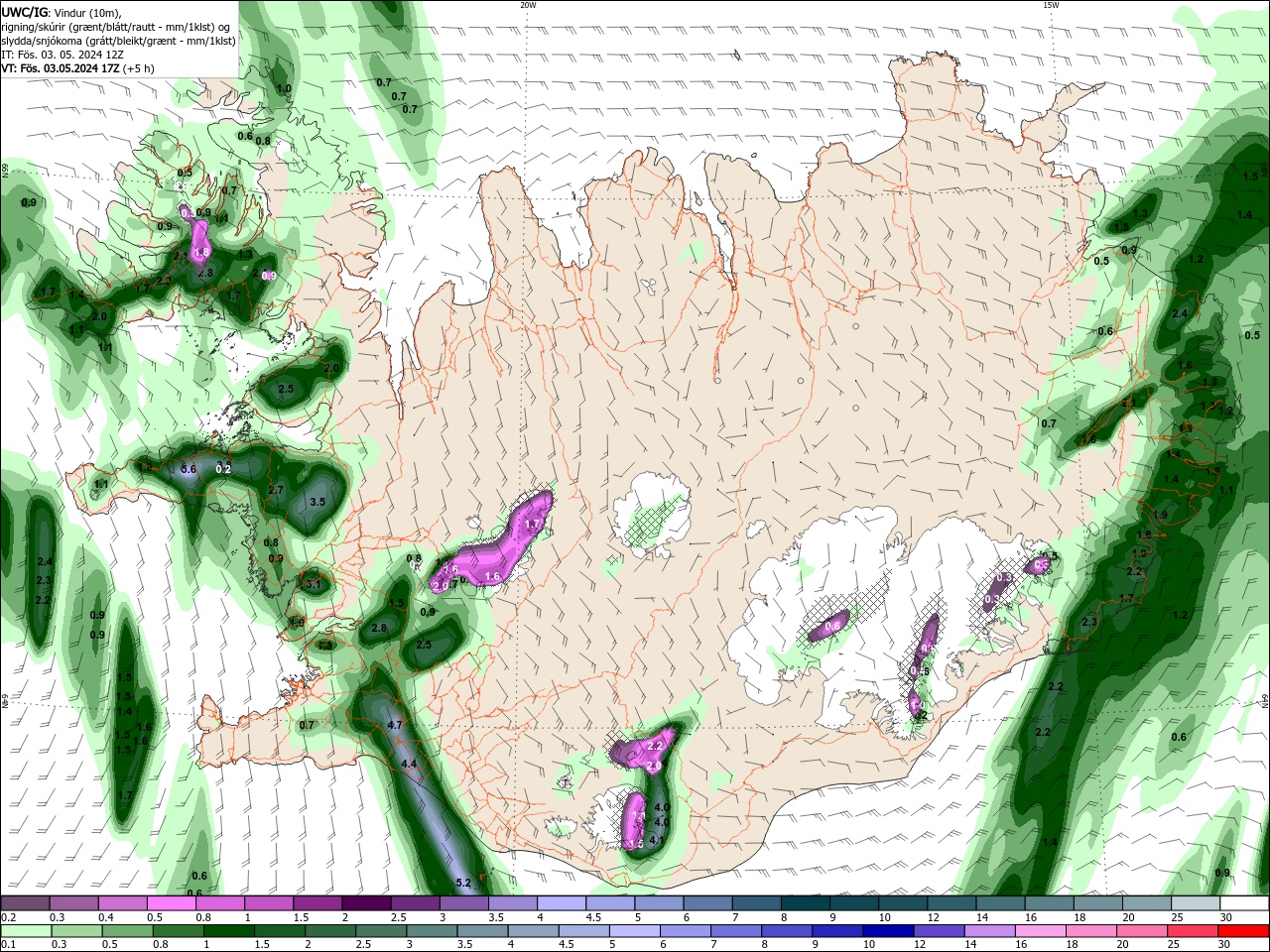Click the 1.5 purple snow scale swatch
The image size is (1270, 952).
(x=317, y=903)
